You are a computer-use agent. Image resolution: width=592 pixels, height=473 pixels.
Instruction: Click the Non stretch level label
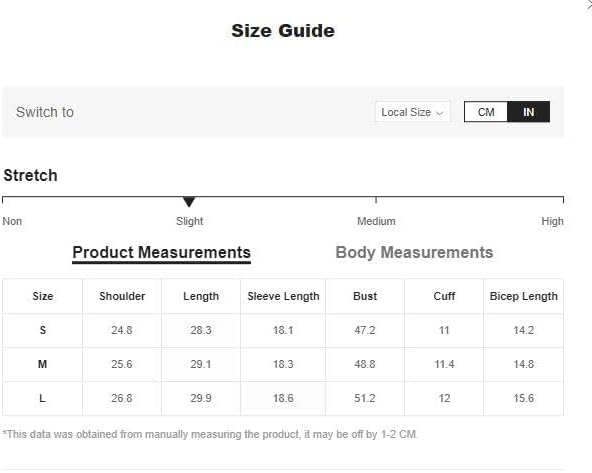pyautogui.click(x=12, y=221)
